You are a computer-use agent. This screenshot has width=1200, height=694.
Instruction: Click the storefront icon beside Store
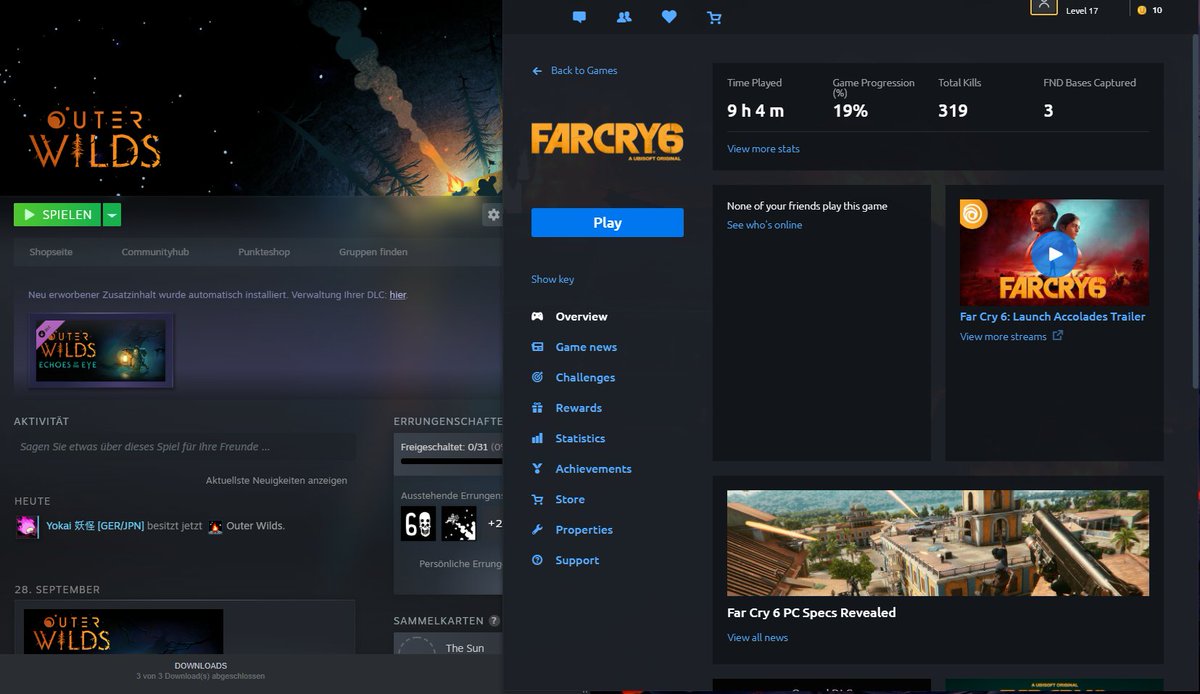[537, 499]
